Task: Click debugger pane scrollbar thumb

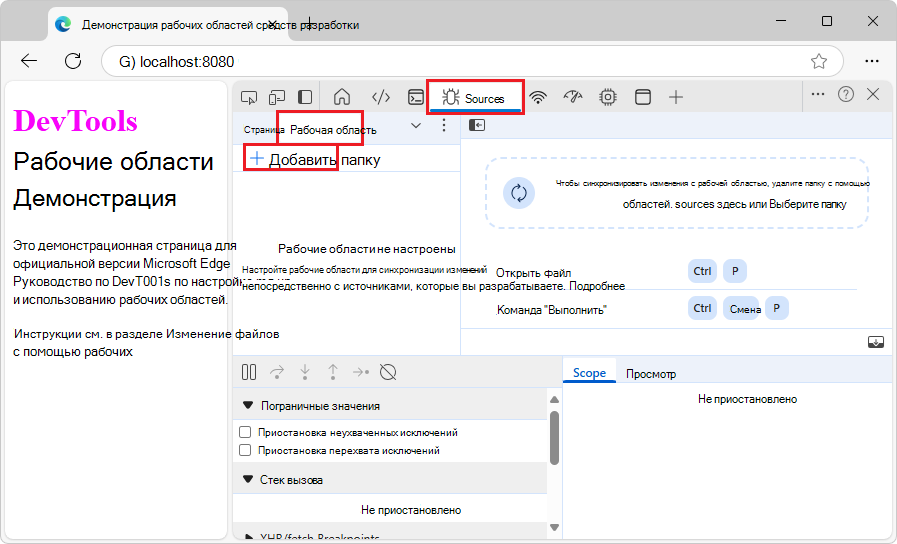Action: click(554, 438)
